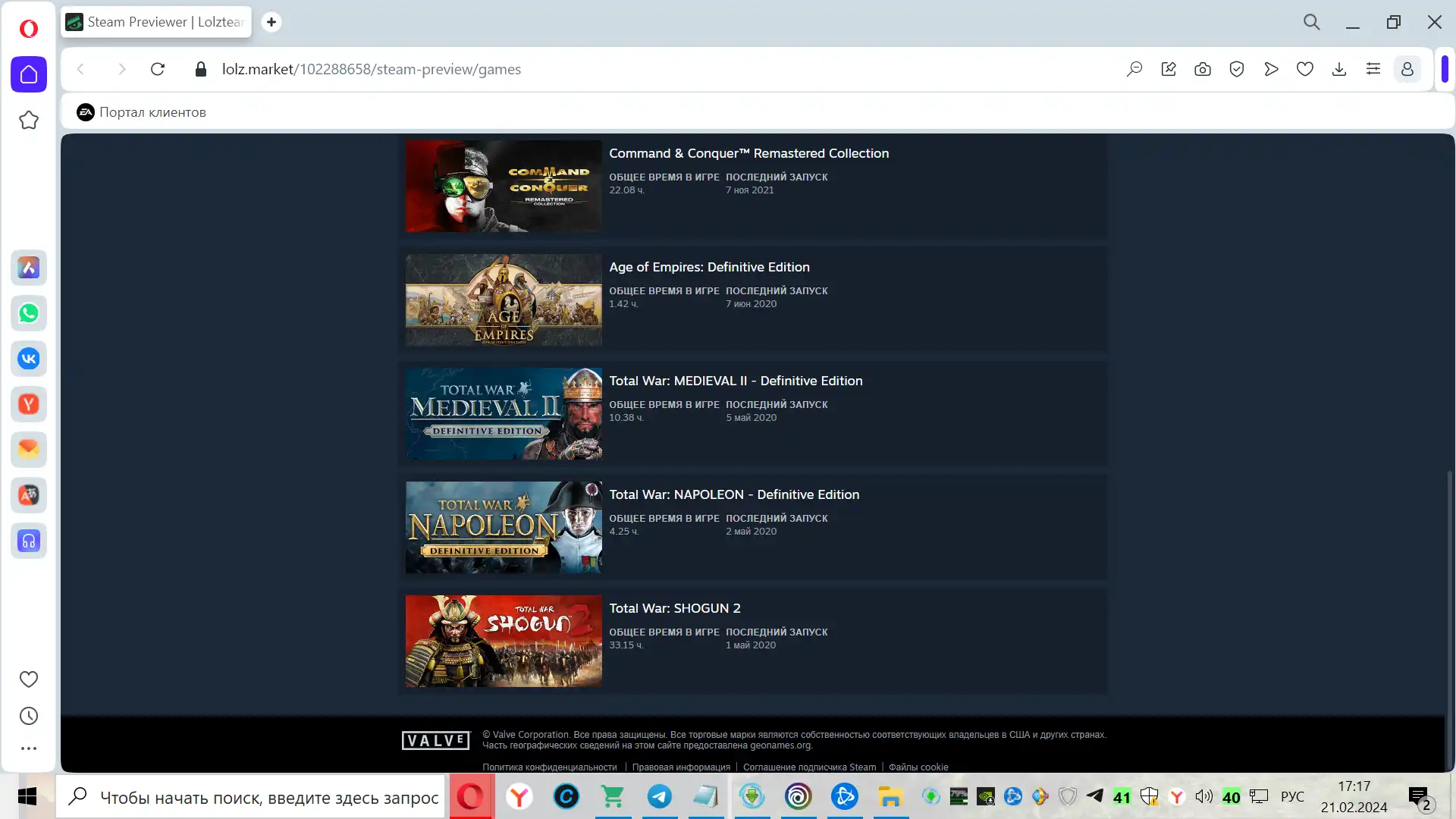Click Age of Empires game thumbnail
This screenshot has height=819, width=1456.
coord(504,300)
